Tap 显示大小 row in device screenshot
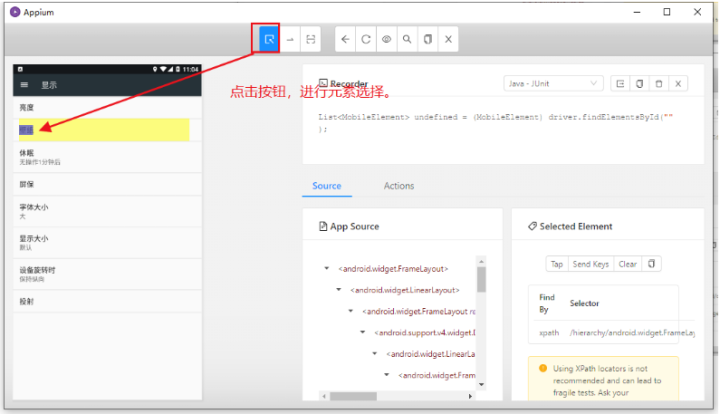The width and height of the screenshot is (720, 414). pos(107,243)
